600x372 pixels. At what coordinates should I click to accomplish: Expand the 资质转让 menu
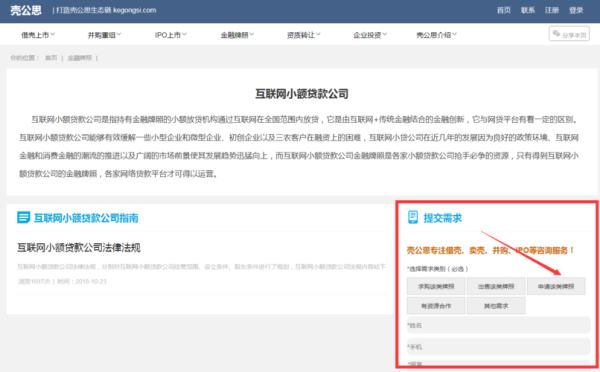pyautogui.click(x=304, y=35)
